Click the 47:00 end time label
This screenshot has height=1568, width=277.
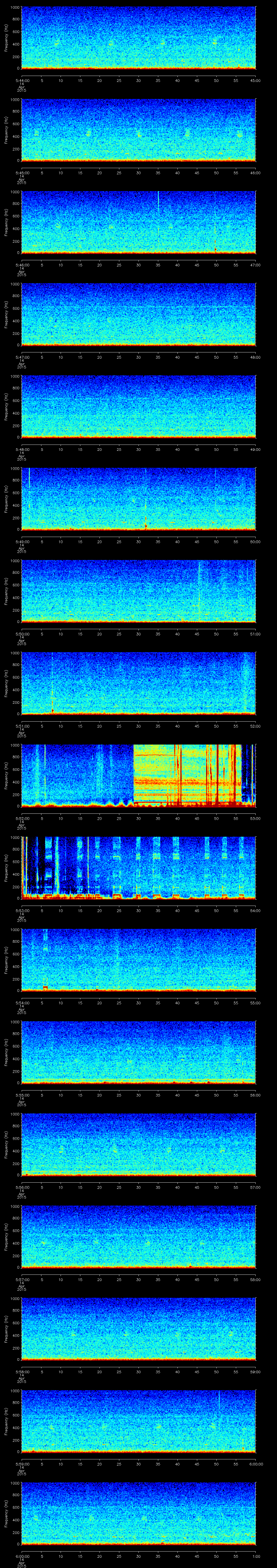255,265
